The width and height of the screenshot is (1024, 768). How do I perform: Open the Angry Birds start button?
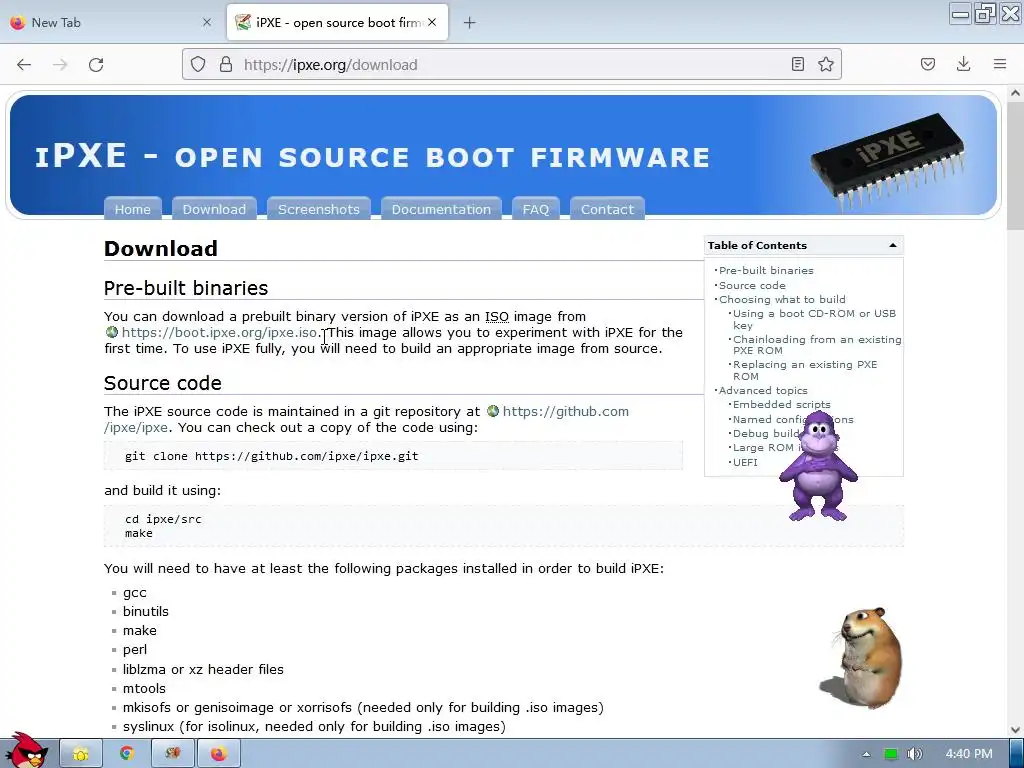point(26,751)
